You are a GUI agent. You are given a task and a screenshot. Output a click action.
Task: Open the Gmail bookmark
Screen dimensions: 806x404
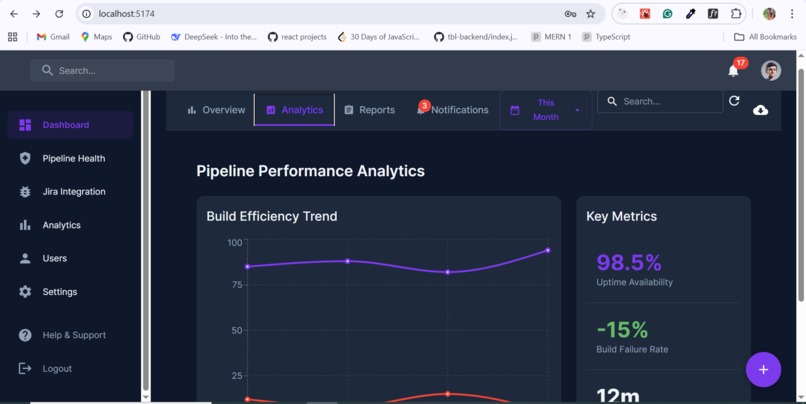(53, 36)
